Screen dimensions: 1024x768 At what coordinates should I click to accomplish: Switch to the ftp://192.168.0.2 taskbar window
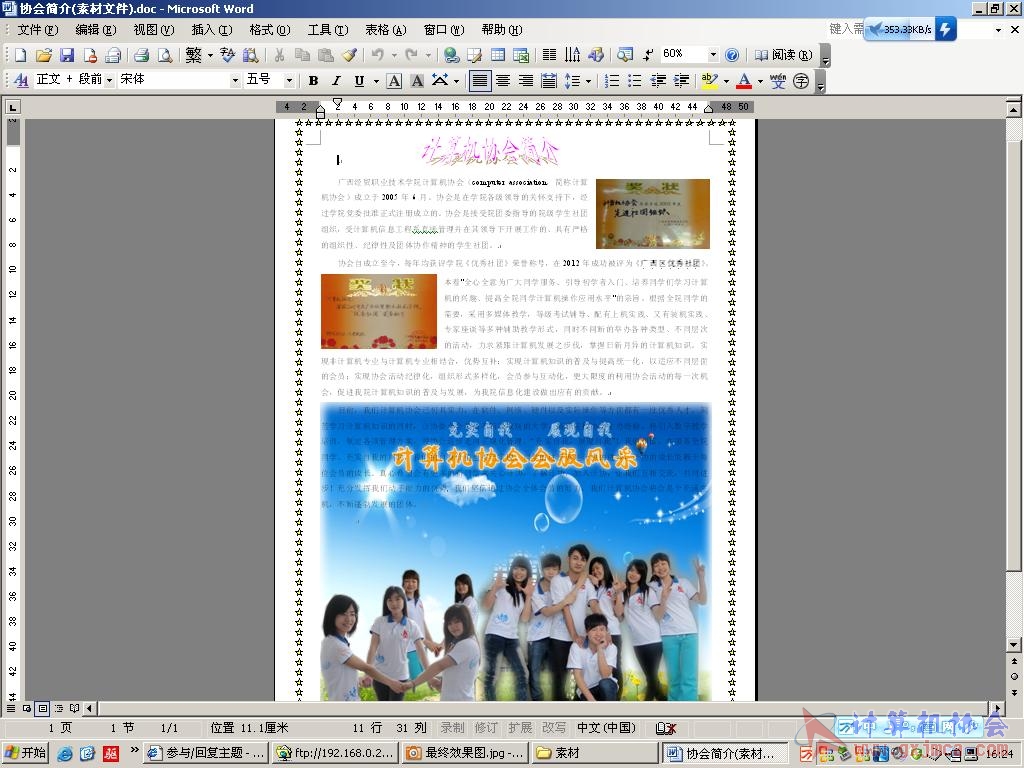coord(336,753)
